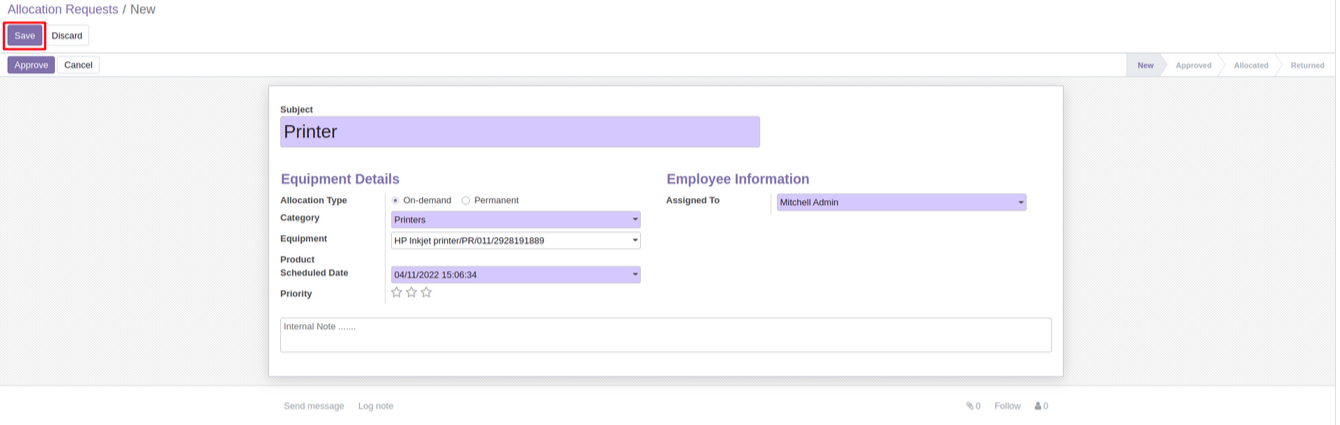Select Permanent allocation type

(x=466, y=201)
